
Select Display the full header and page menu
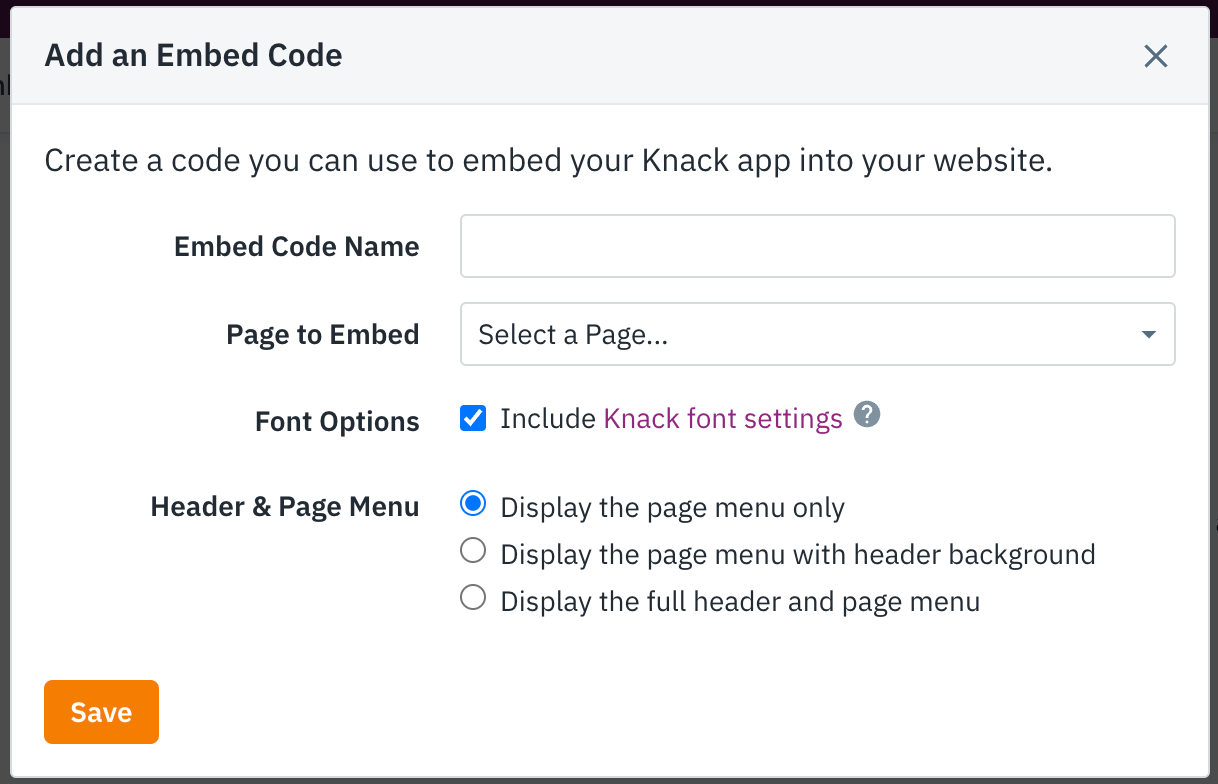(x=472, y=597)
